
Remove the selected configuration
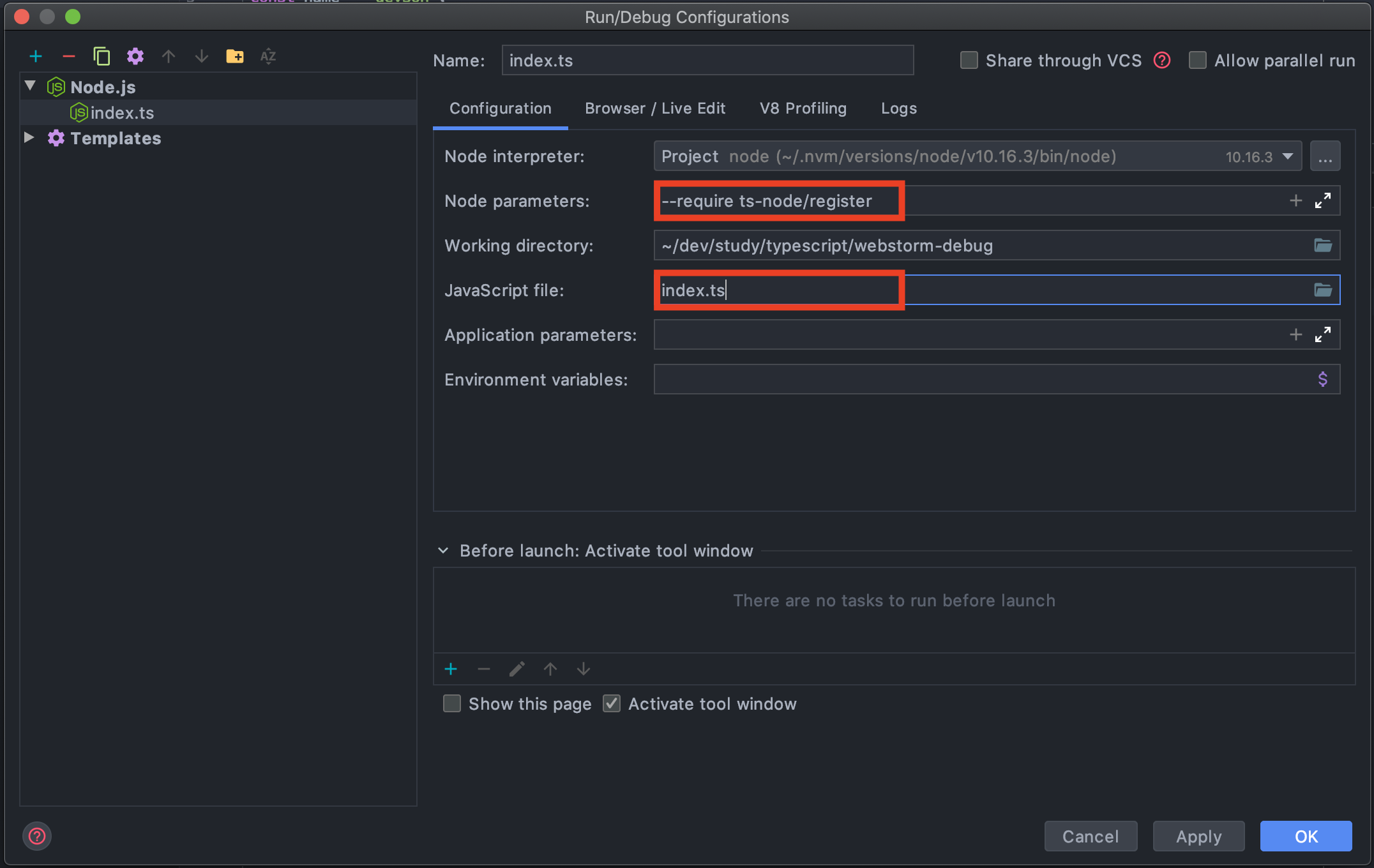pyautogui.click(x=69, y=56)
